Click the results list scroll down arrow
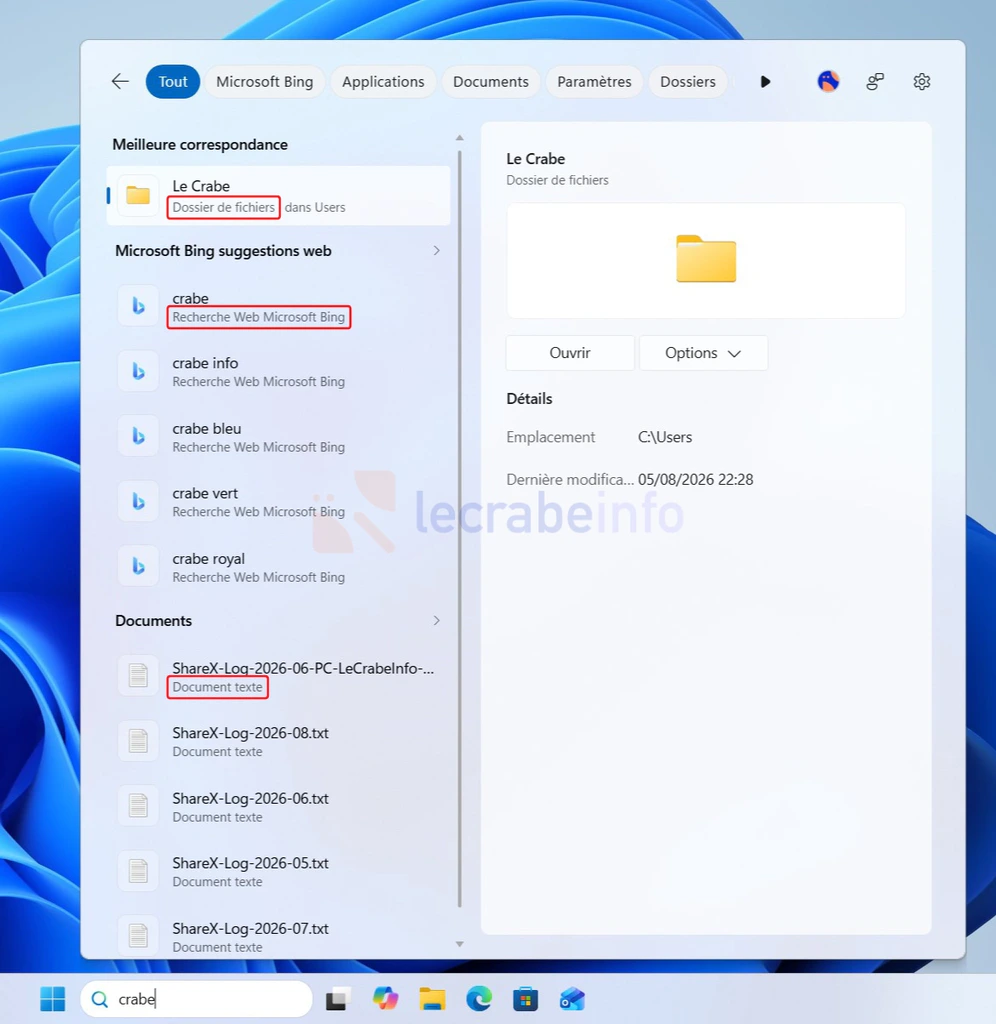The image size is (996, 1024). click(459, 944)
